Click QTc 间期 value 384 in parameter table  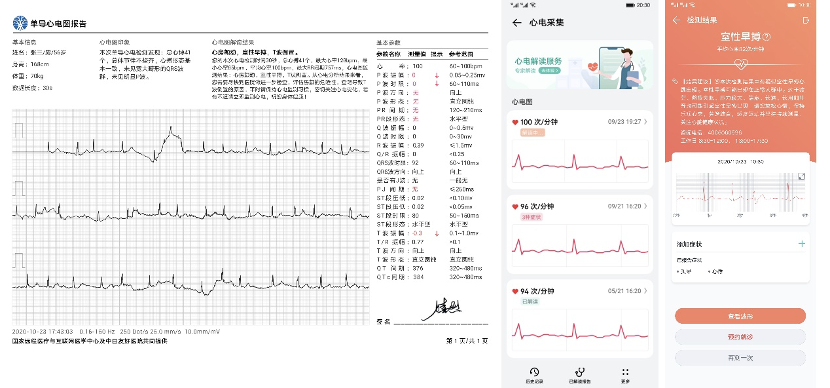point(418,277)
